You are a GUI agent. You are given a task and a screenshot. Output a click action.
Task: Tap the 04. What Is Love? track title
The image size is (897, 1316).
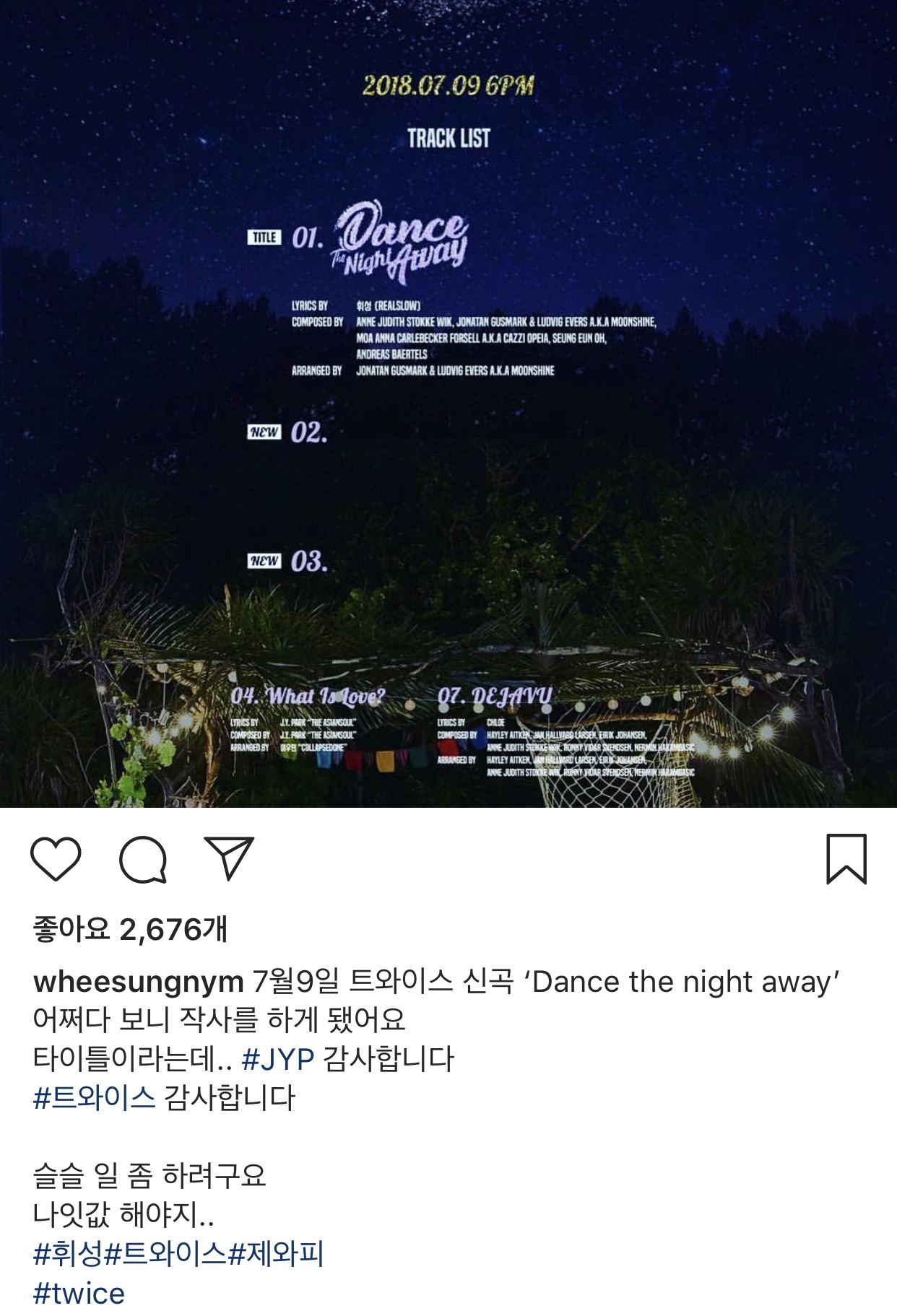pyautogui.click(x=308, y=696)
